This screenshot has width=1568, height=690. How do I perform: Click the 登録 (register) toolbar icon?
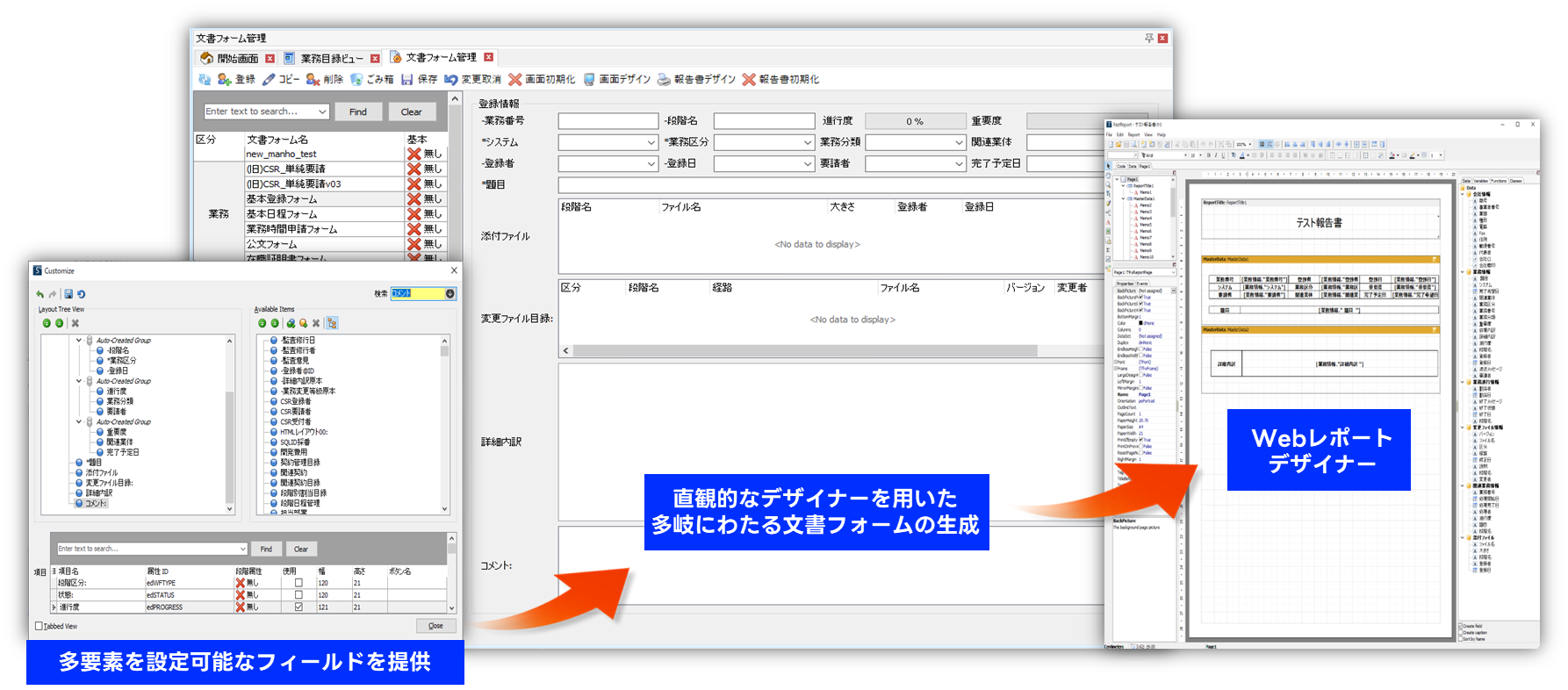point(224,79)
